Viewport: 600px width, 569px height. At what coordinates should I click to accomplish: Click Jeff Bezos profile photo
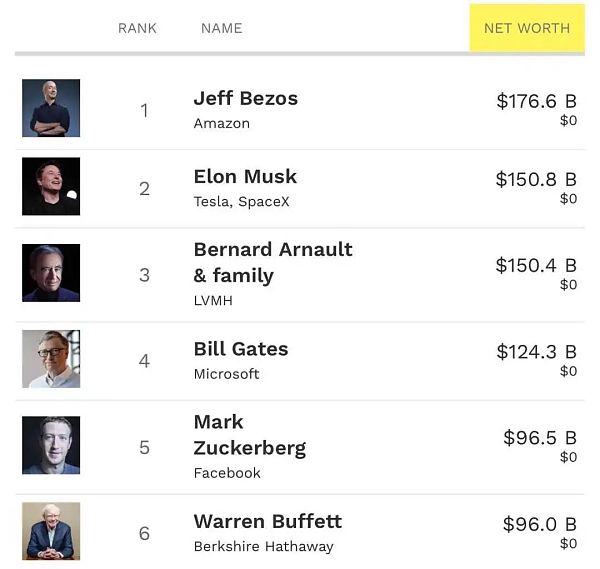[x=51, y=108]
